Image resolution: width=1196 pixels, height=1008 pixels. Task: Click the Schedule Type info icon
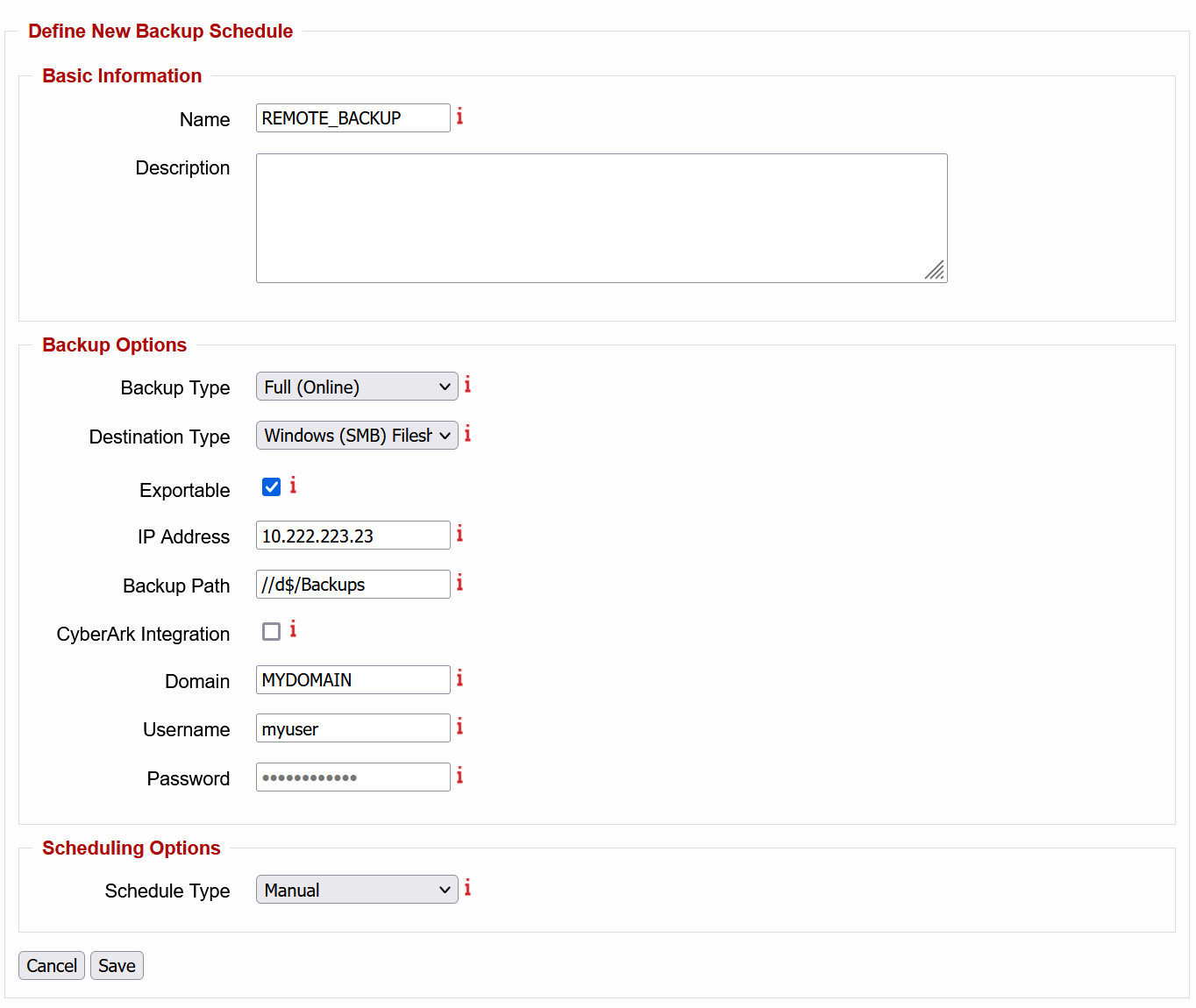[x=467, y=888]
